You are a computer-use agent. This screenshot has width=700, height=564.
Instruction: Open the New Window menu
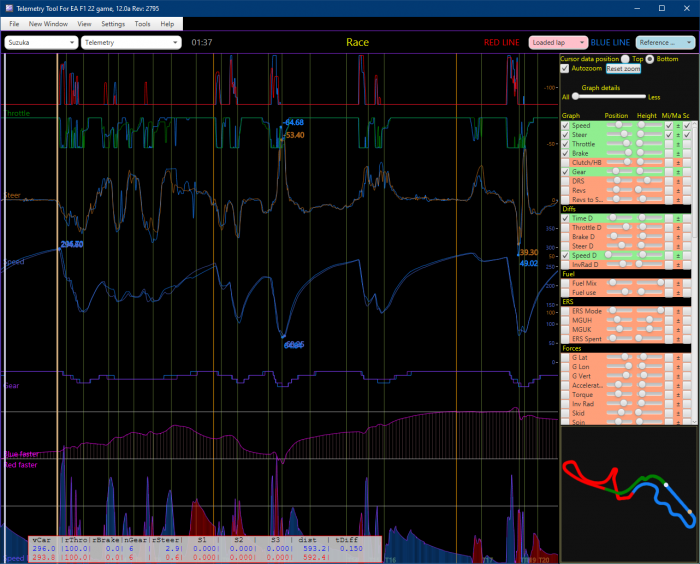[48, 24]
